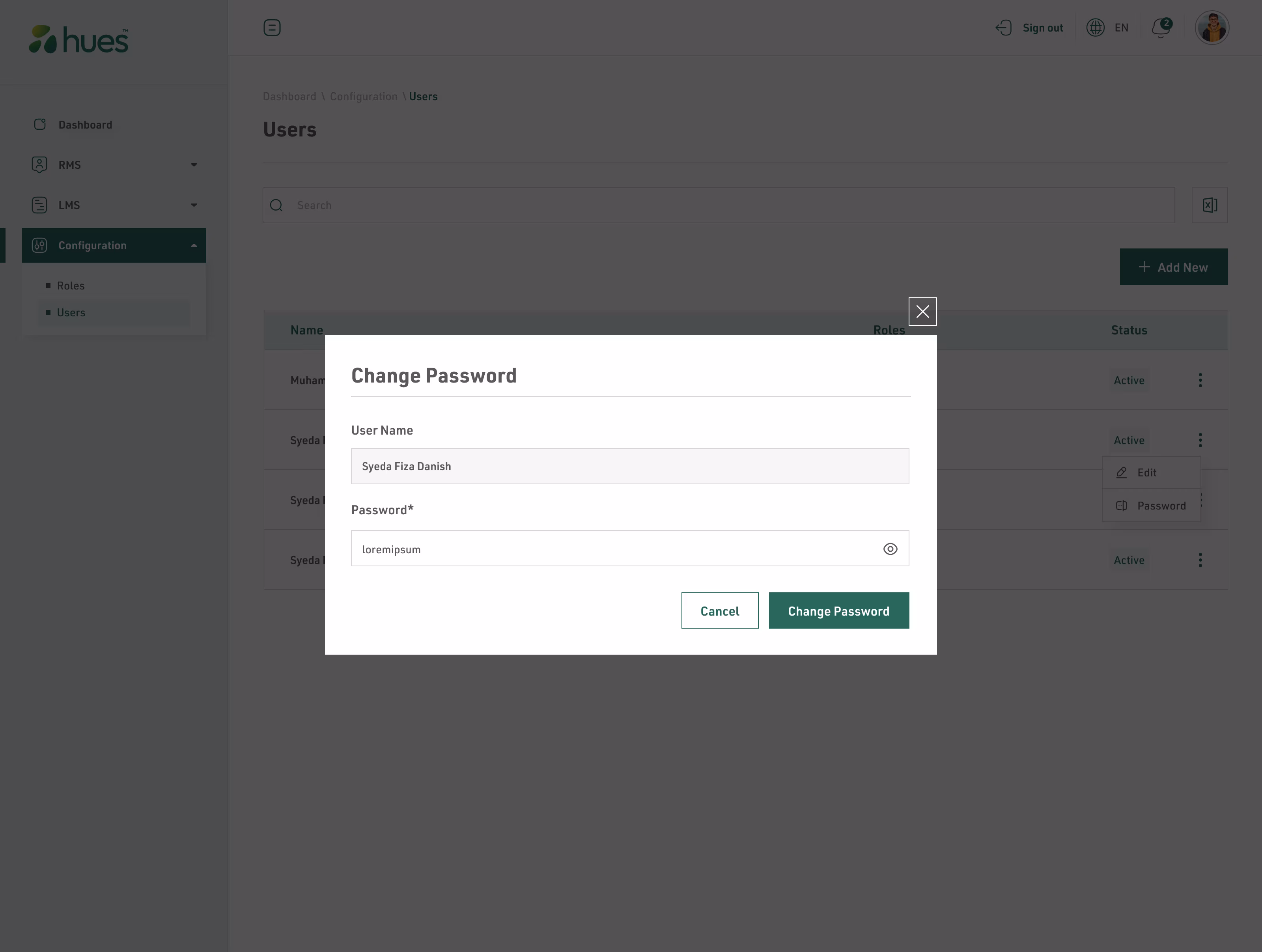Toggle password visibility eye icon
Image resolution: width=1262 pixels, height=952 pixels.
pos(890,549)
